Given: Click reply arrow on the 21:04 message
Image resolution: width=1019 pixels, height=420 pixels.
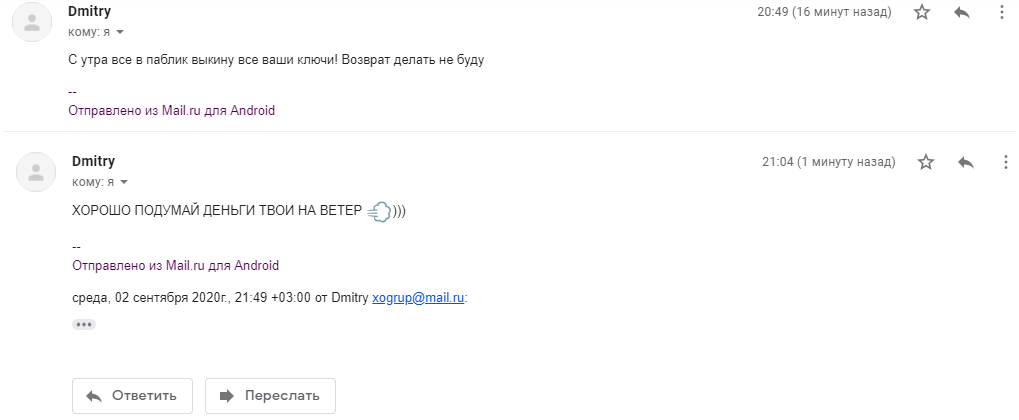Looking at the screenshot, I should pos(966,162).
